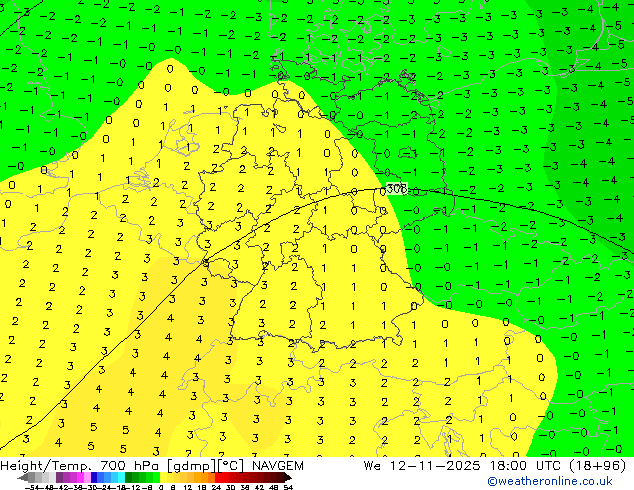The height and width of the screenshot is (490, 634).
Task: Click the [°C] unit label in the caption
Action: point(230,466)
